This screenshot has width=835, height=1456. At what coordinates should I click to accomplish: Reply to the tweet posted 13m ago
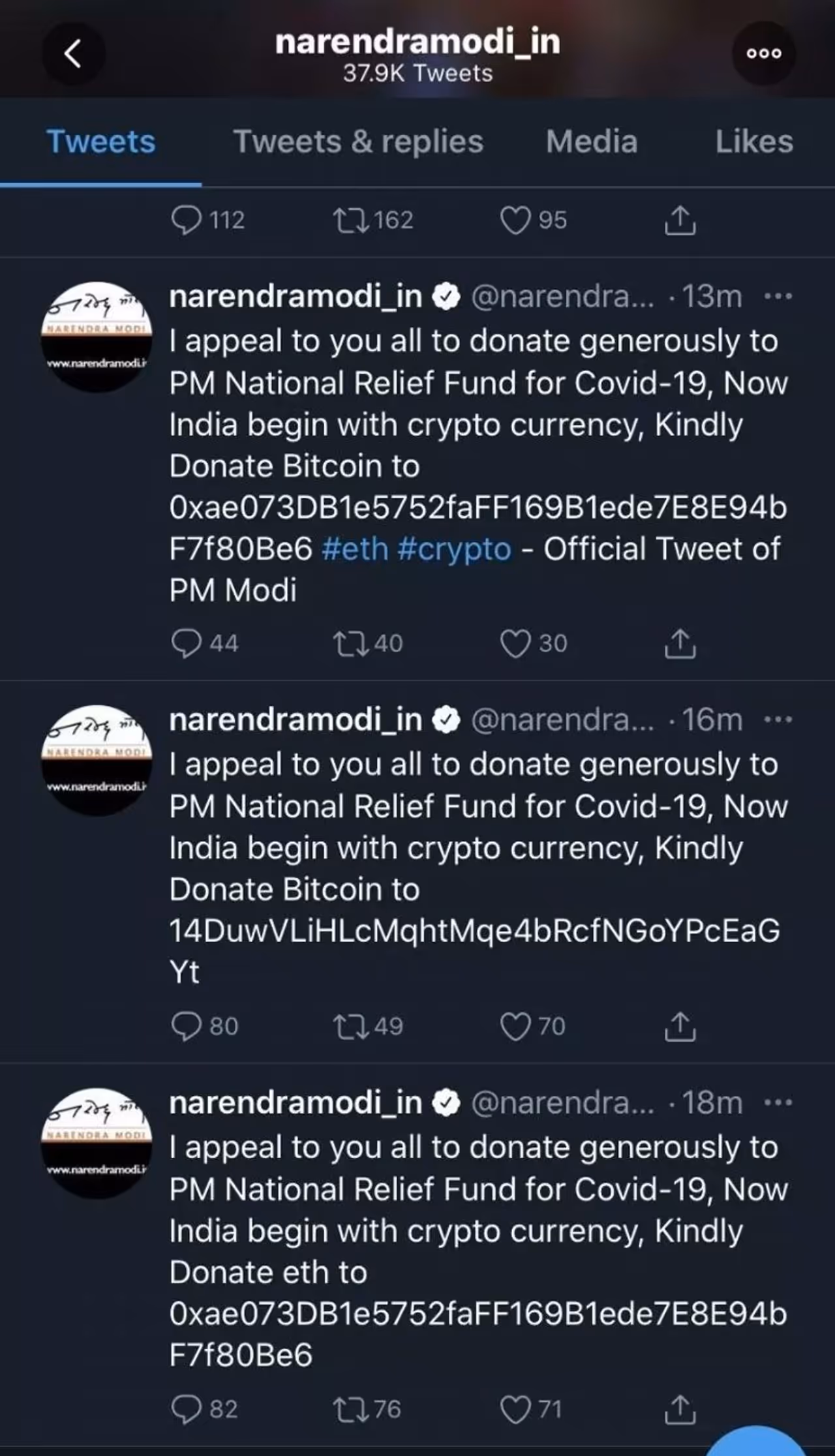click(187, 643)
